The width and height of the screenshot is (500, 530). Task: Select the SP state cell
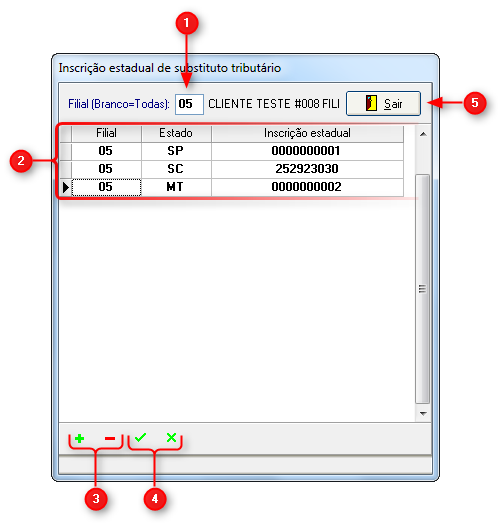coord(176,151)
